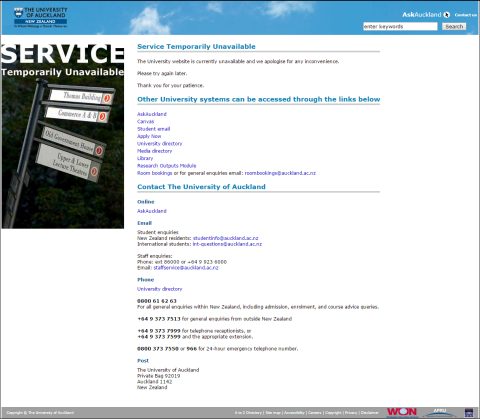Focus the enter keywords search field
This screenshot has width=480, height=419.
coord(400,26)
